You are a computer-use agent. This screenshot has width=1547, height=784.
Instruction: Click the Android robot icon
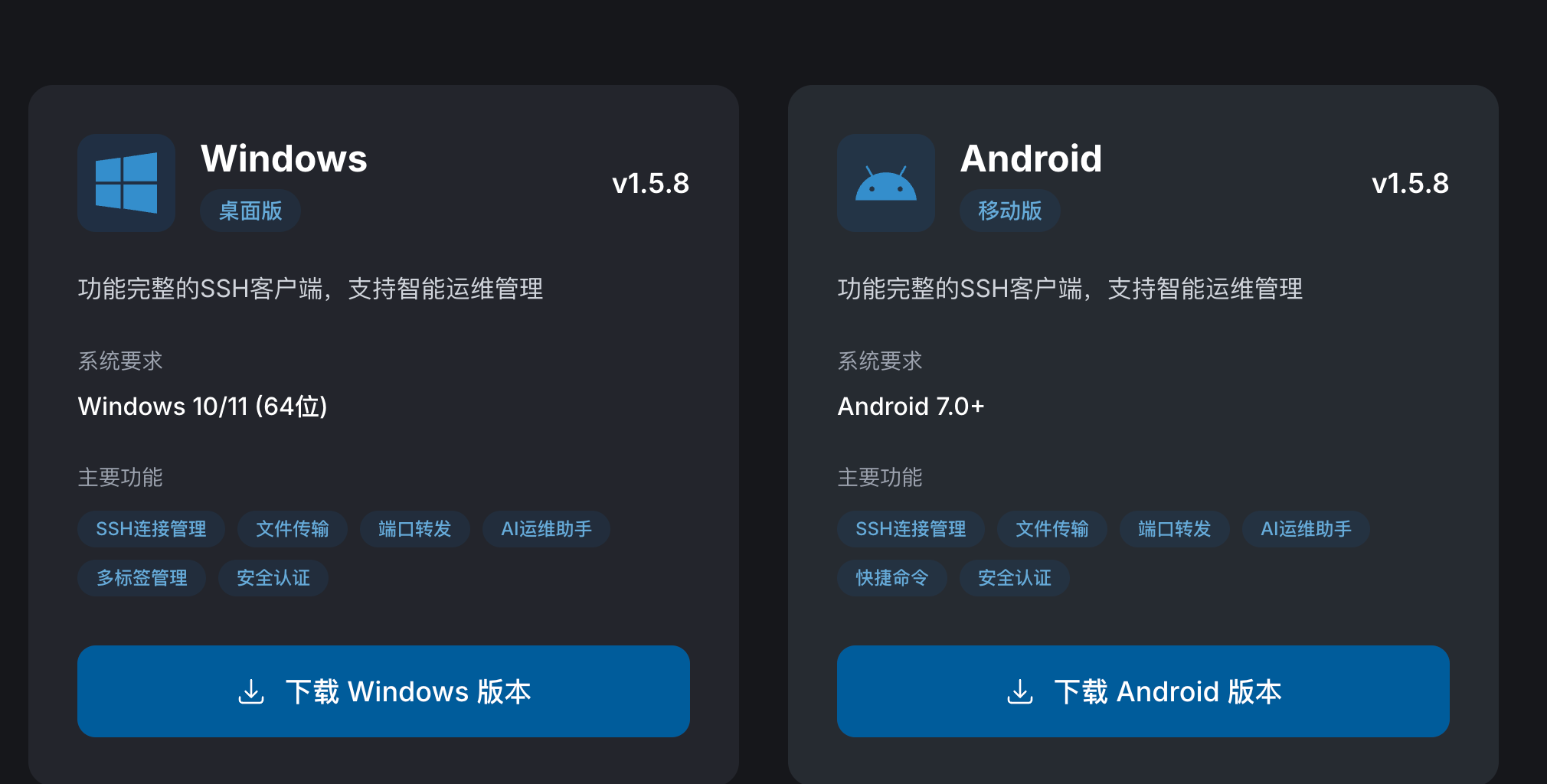[x=885, y=184]
